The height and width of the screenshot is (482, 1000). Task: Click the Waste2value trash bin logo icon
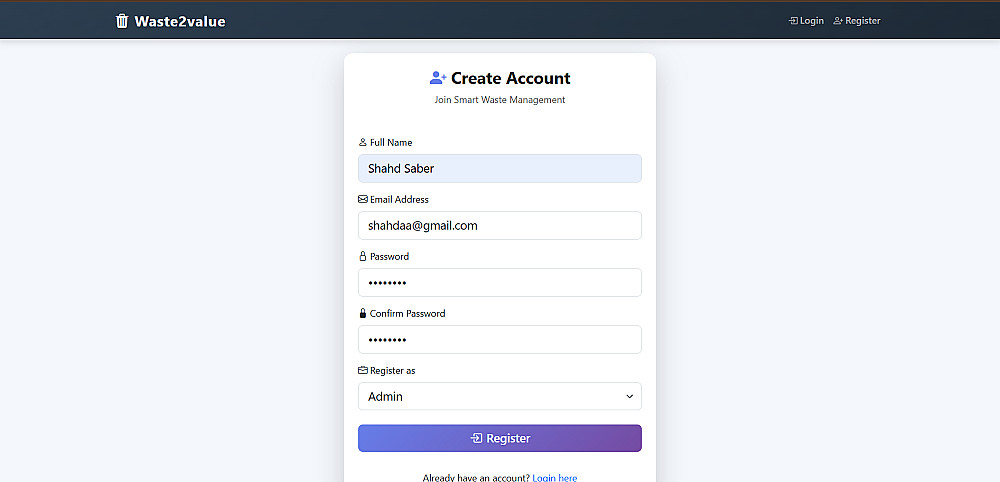122,21
